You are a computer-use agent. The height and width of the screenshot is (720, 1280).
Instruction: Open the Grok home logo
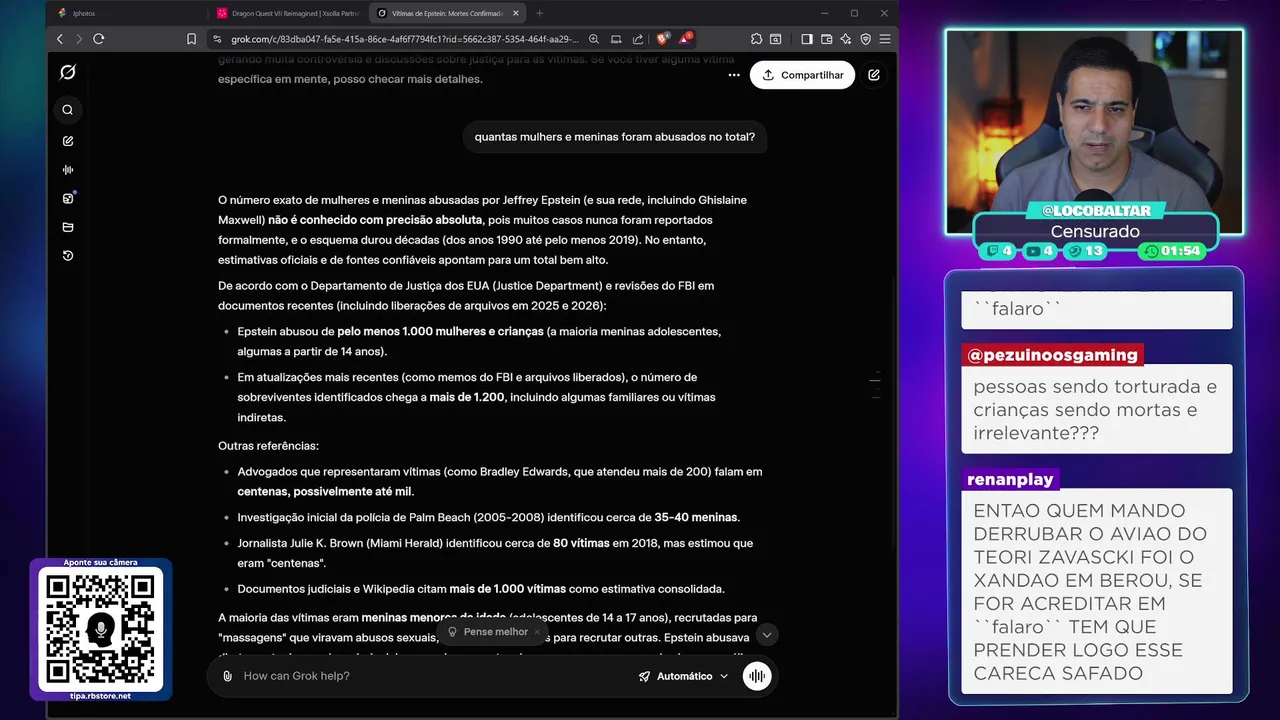coord(68,72)
